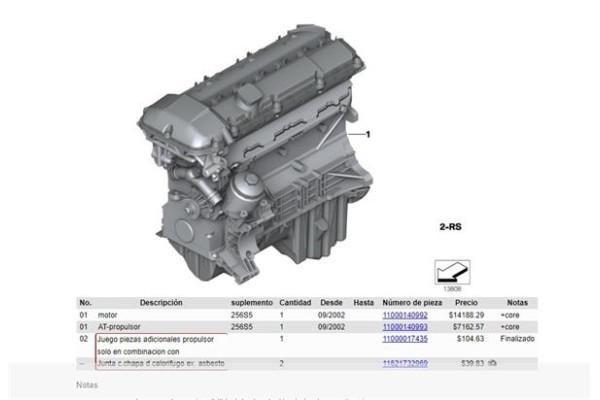Click the arrow icon labeled 13808
The width and height of the screenshot is (600, 400).
(452, 272)
